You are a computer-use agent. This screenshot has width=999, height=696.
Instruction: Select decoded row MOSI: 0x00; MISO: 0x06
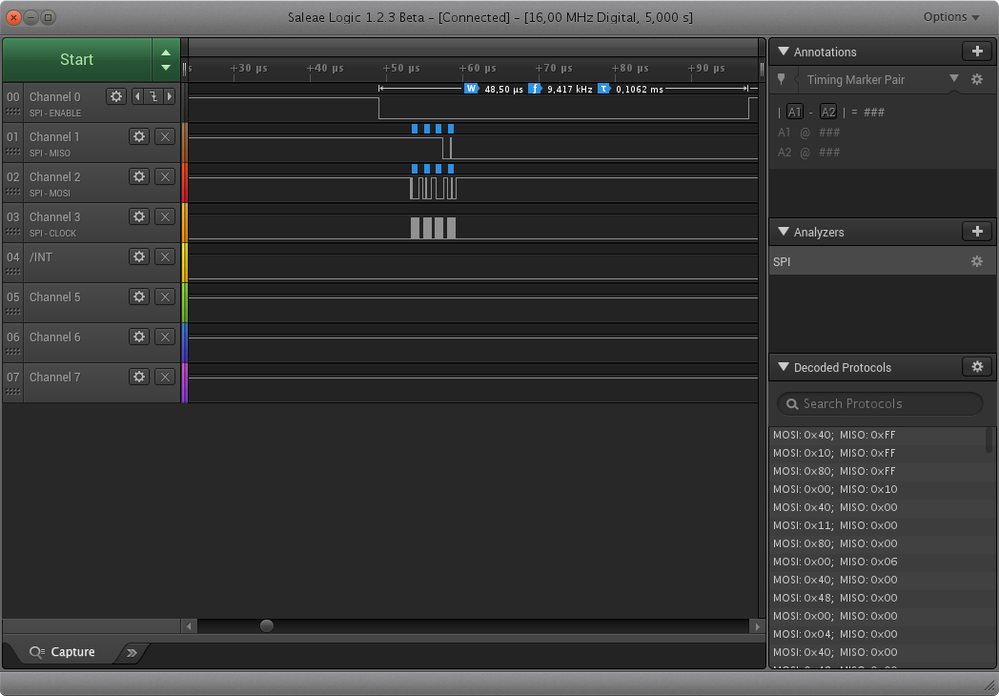pyautogui.click(x=835, y=562)
